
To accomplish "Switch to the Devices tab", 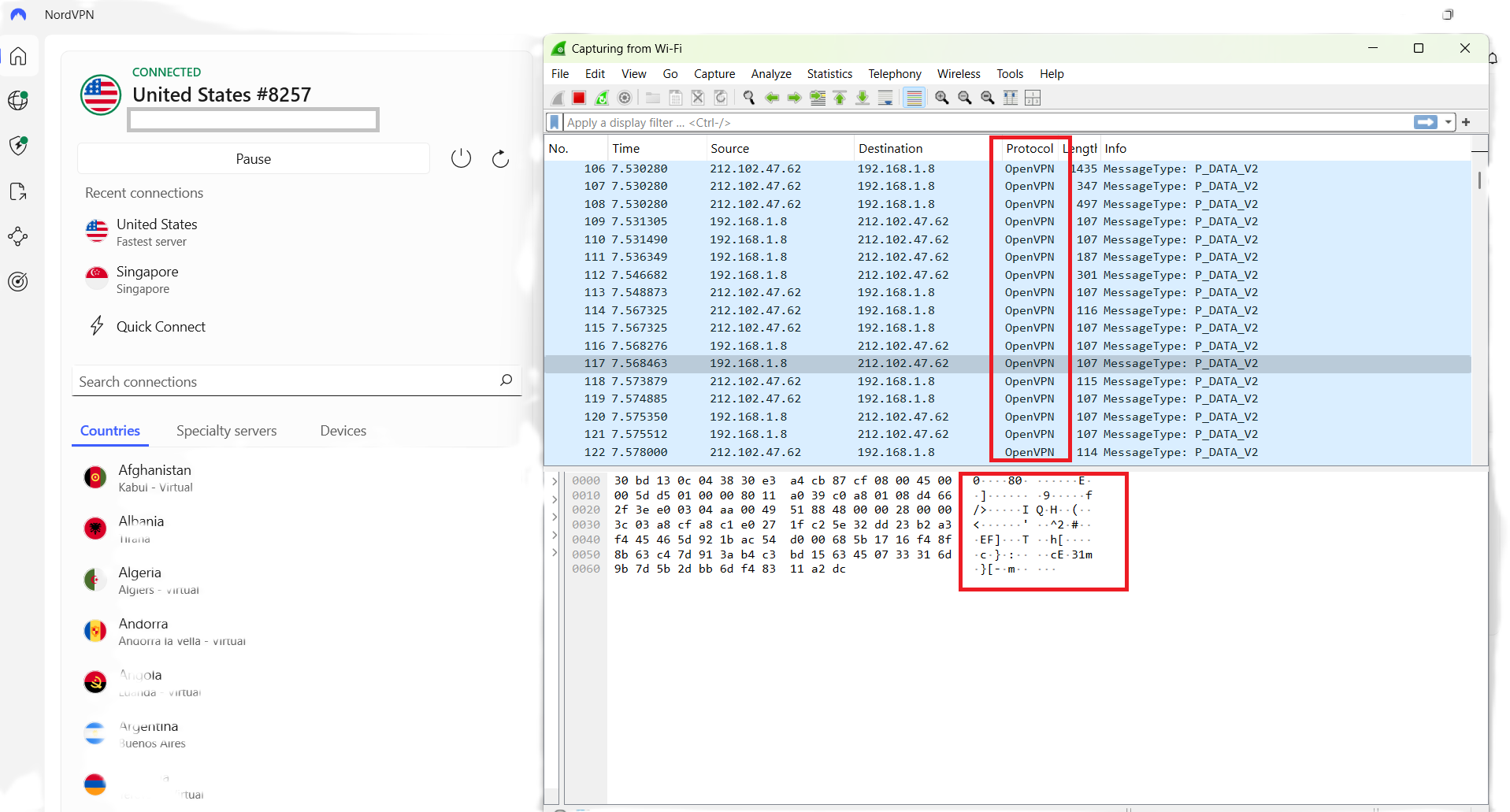I will pyautogui.click(x=343, y=431).
